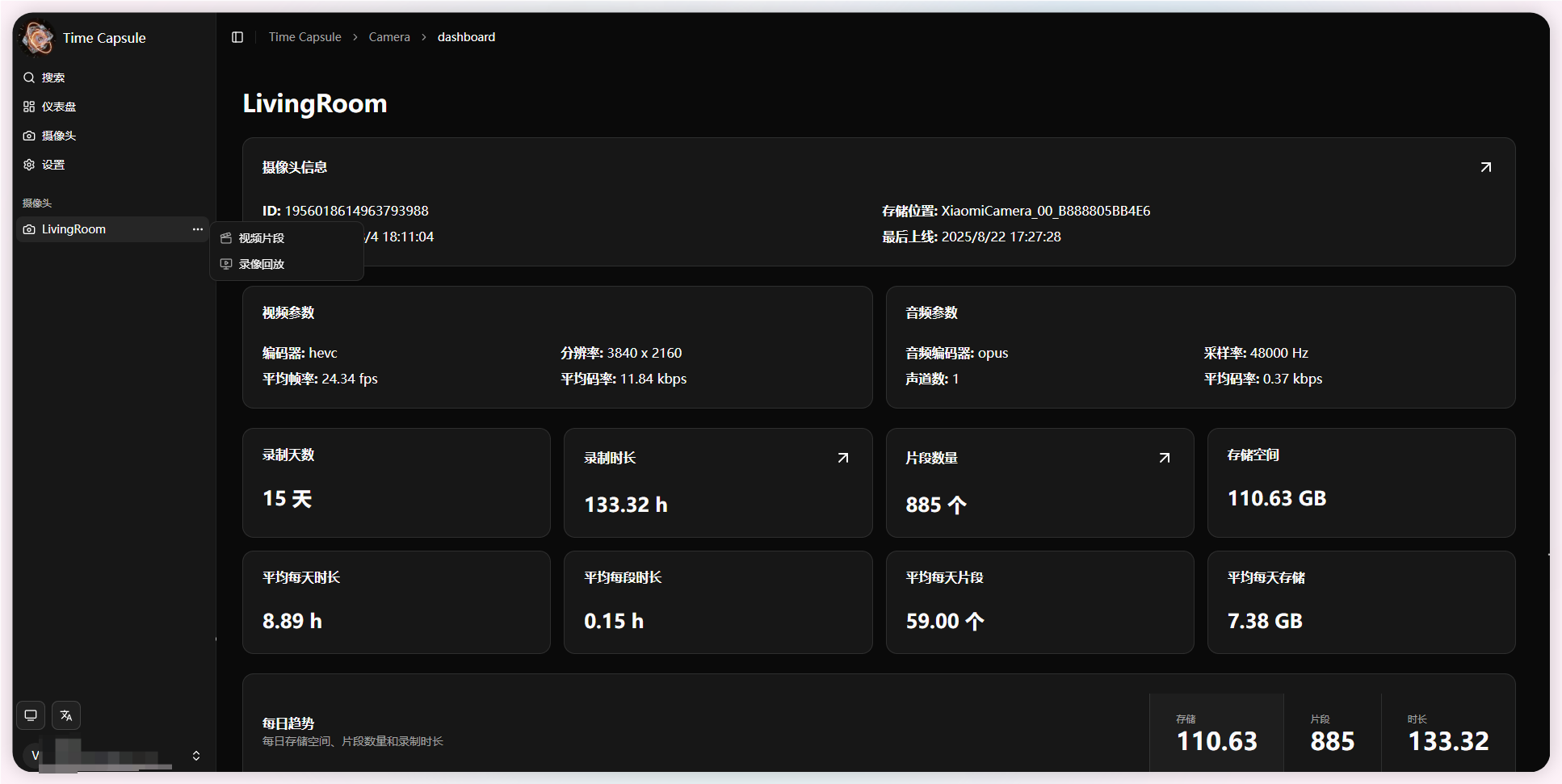Screen dimensions: 1562x784
Task: Change language via the translate icon
Action: (65, 715)
